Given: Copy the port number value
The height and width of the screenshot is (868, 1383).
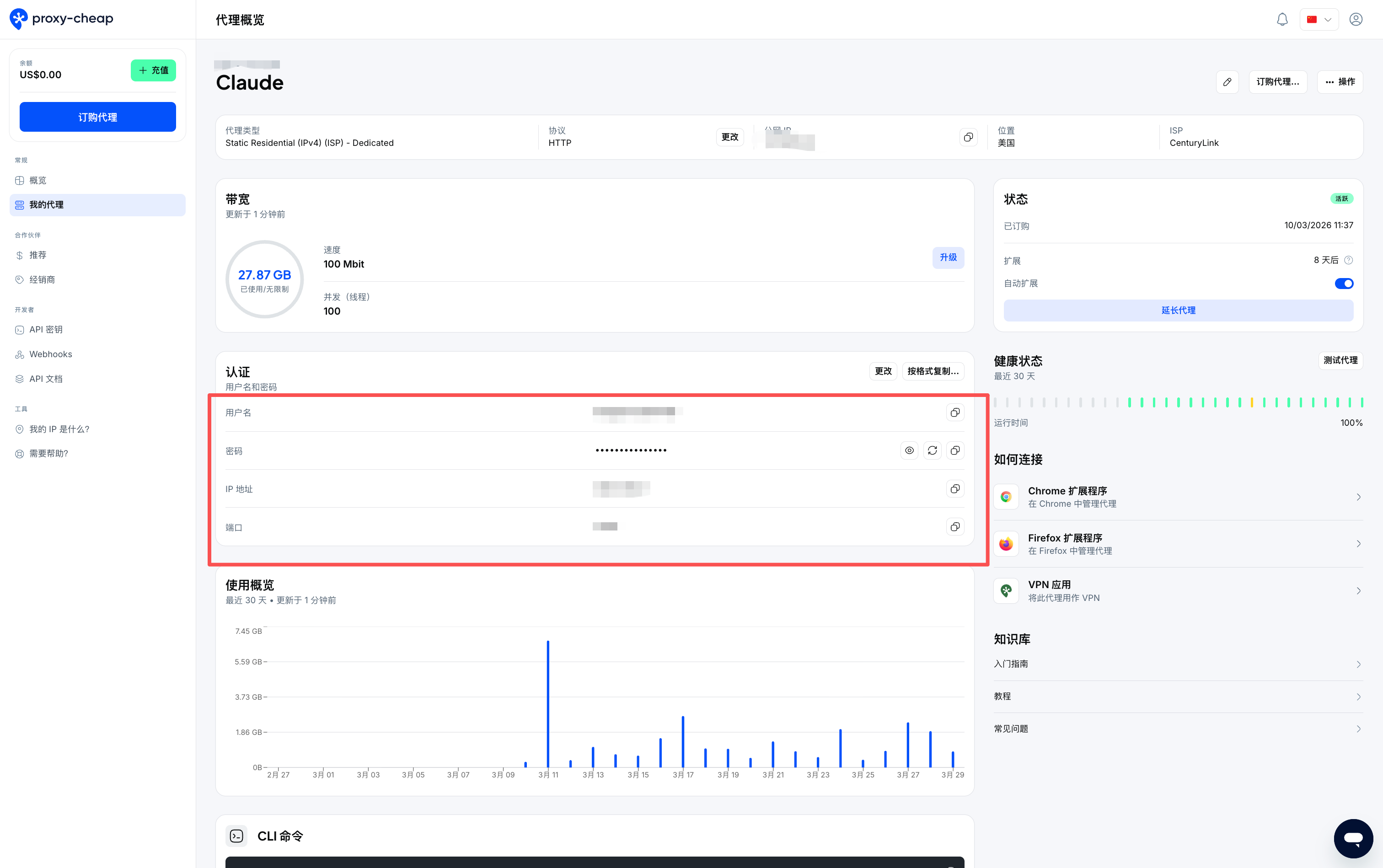Looking at the screenshot, I should click(x=955, y=527).
